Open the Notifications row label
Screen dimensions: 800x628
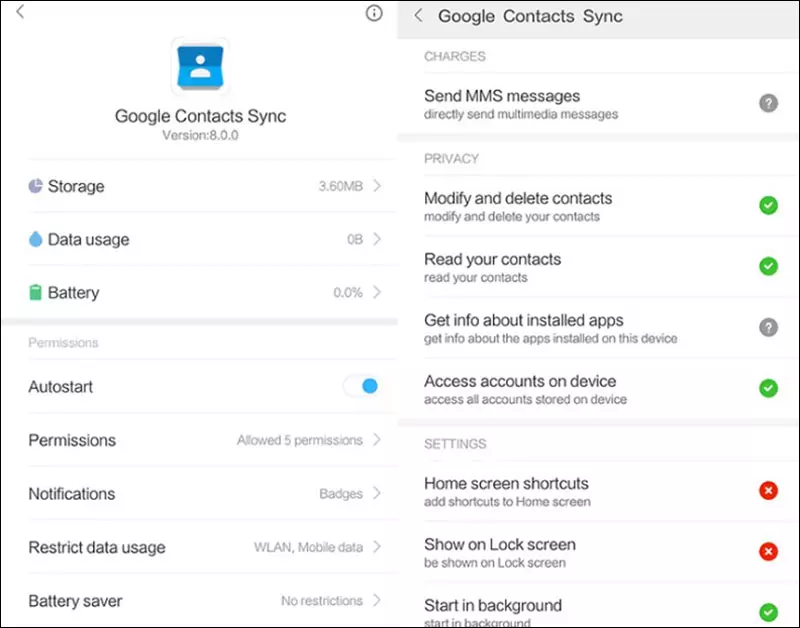coord(72,494)
